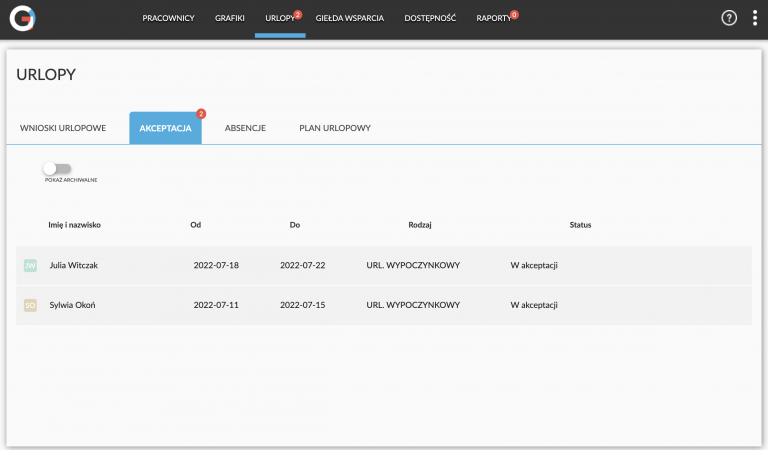
Task: Select the name Sylwia Okoń
Action: pos(72,305)
